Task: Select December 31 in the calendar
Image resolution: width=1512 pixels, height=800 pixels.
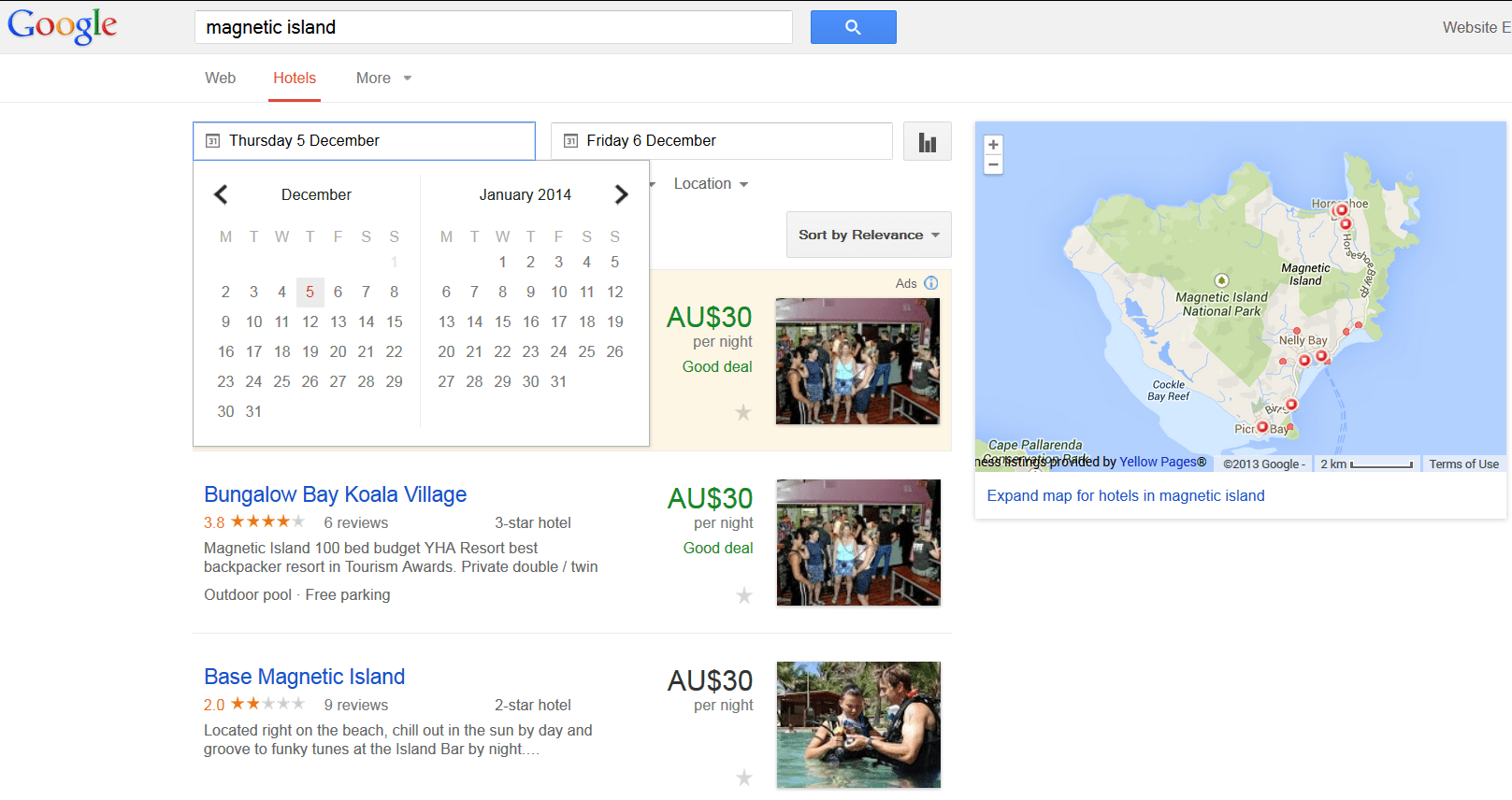Action: [253, 411]
